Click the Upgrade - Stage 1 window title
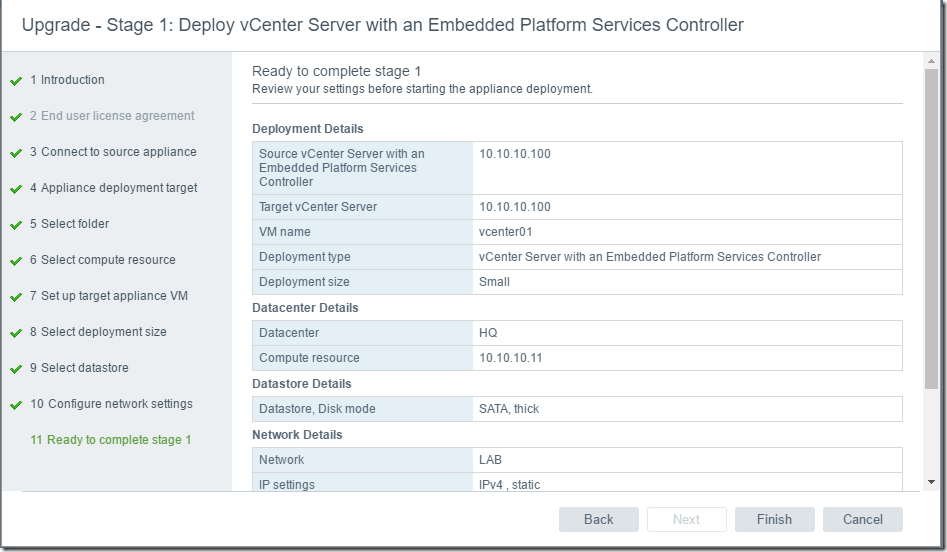Viewport: 947px width, 552px height. (383, 25)
